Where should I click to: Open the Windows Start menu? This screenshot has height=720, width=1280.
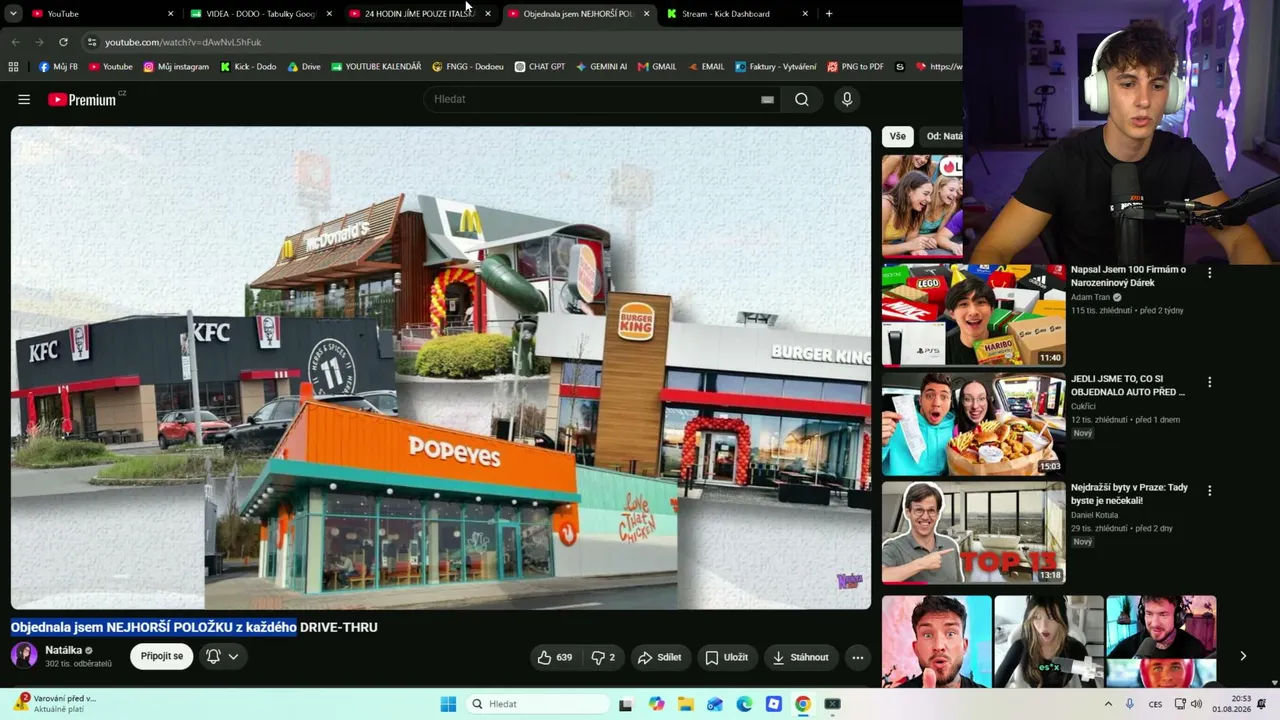[448, 704]
